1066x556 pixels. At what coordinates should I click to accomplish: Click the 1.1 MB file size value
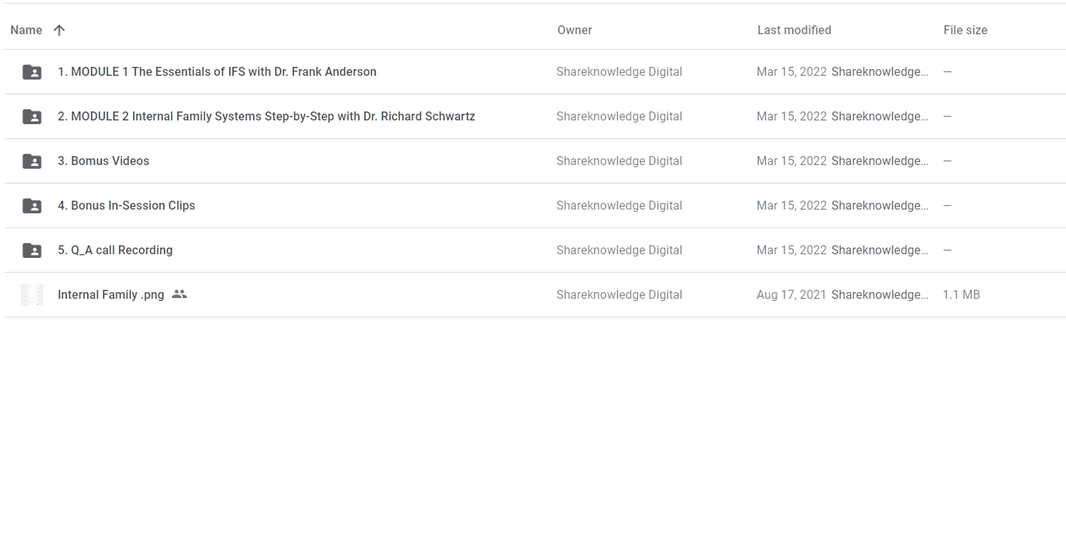click(961, 295)
